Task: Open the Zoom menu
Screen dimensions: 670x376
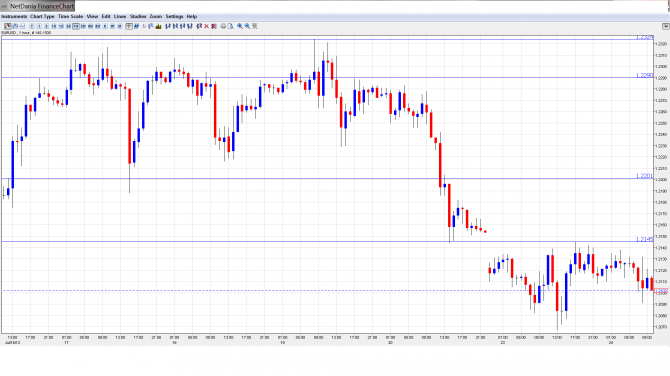Action: (x=156, y=16)
